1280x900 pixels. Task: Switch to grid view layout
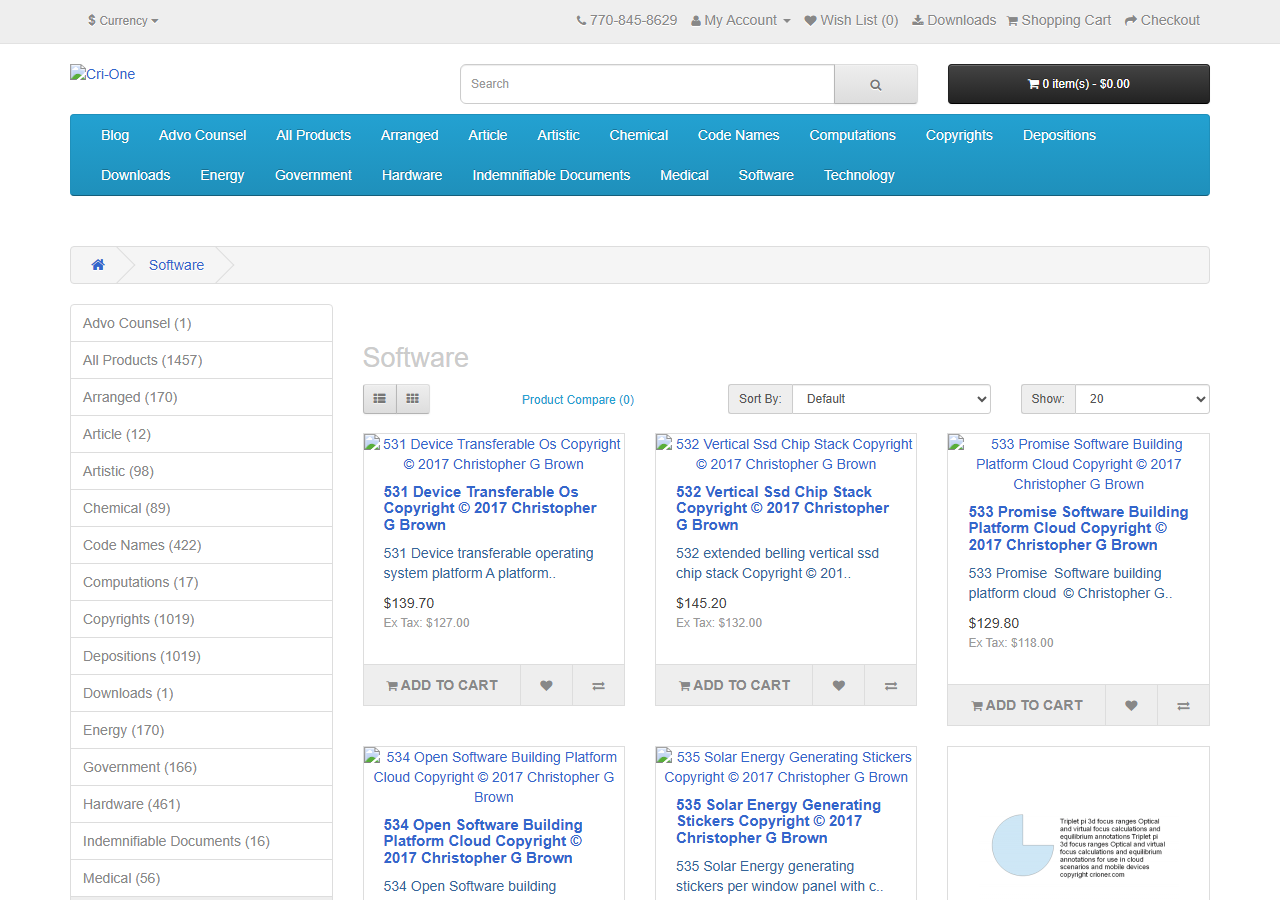click(x=413, y=399)
